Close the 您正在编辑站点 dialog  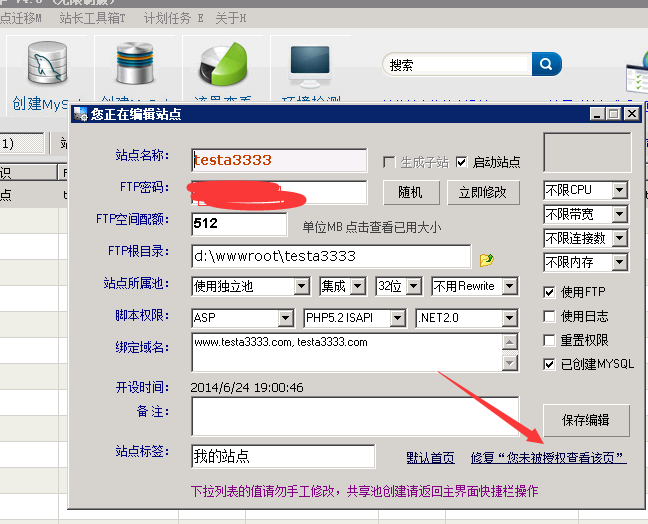click(x=631, y=115)
